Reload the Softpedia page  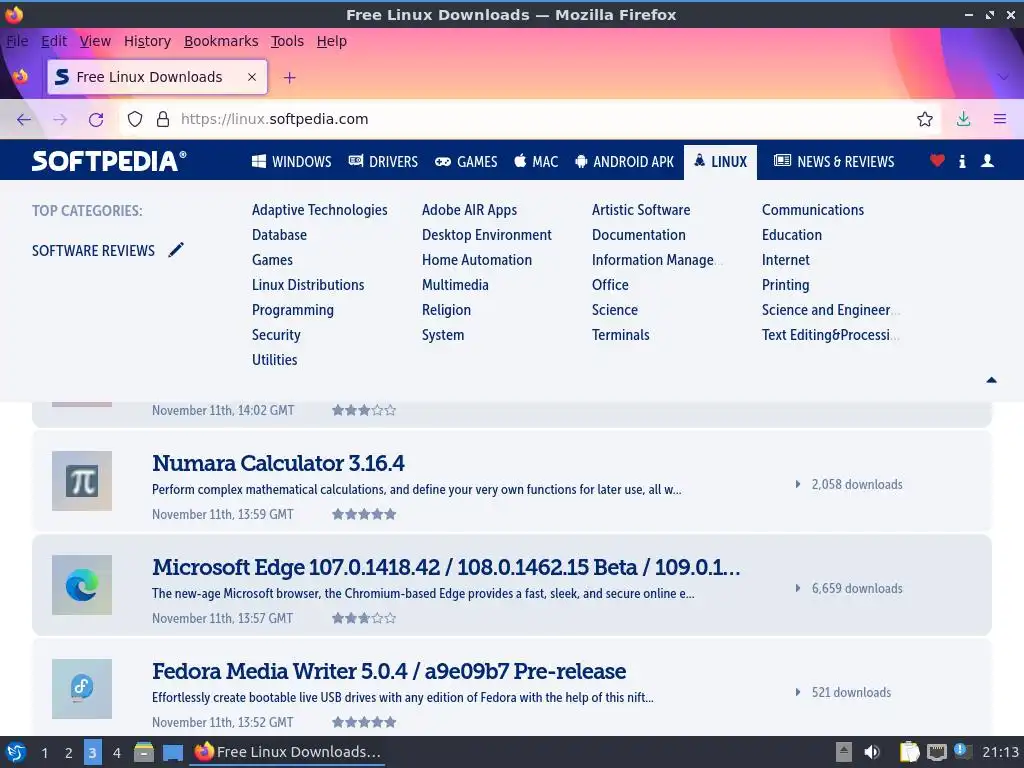tap(96, 120)
